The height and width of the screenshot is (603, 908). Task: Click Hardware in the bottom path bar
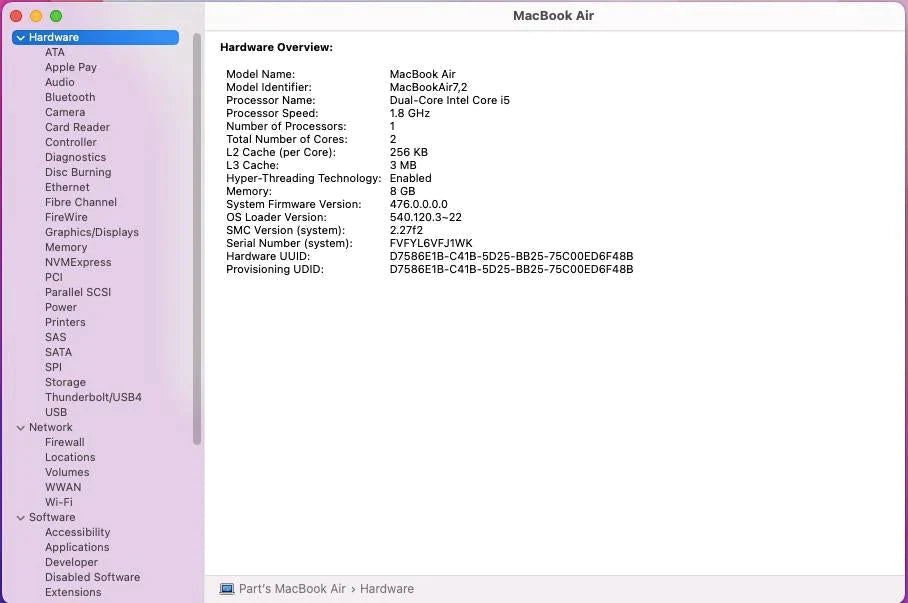pos(387,589)
